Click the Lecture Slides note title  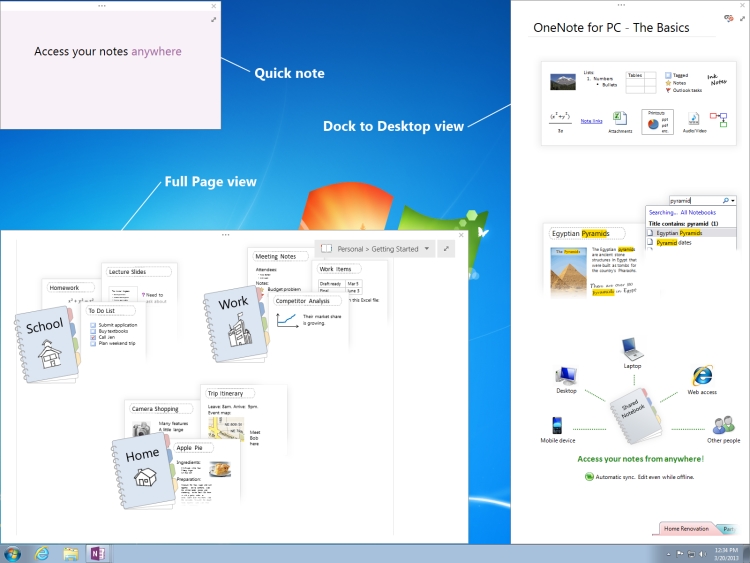pyautogui.click(x=127, y=272)
